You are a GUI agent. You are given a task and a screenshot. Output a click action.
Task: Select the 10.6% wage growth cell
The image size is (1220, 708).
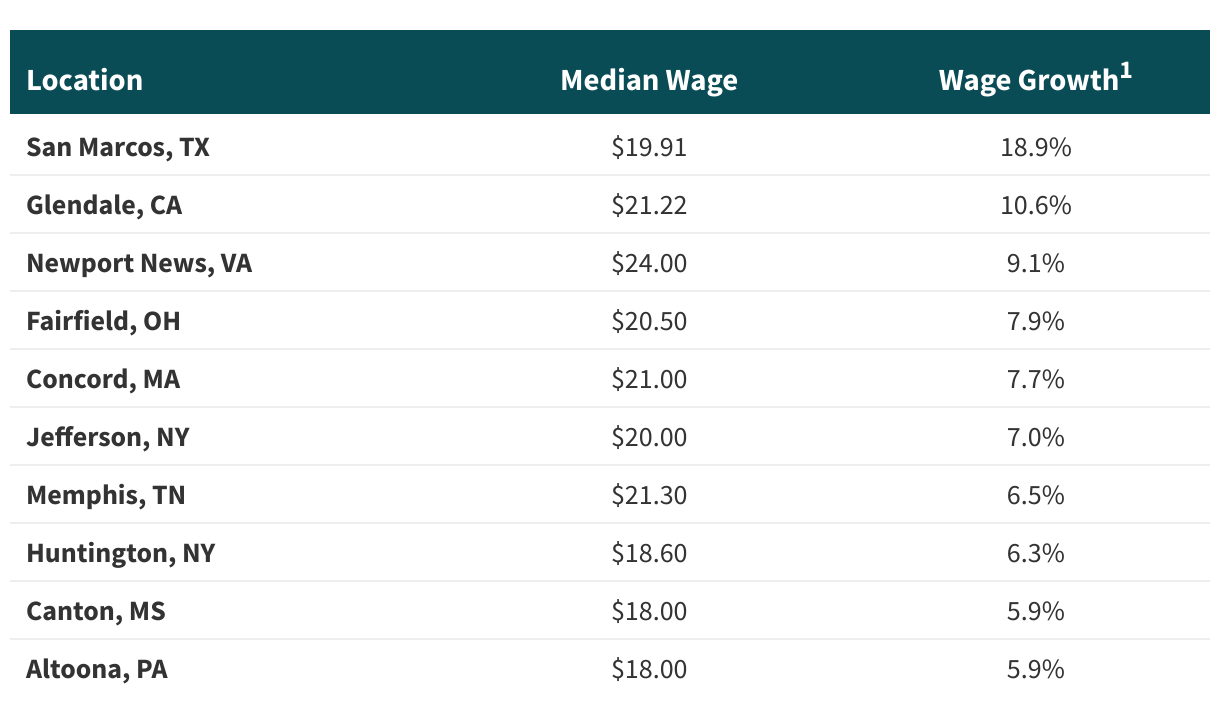(x=1035, y=206)
